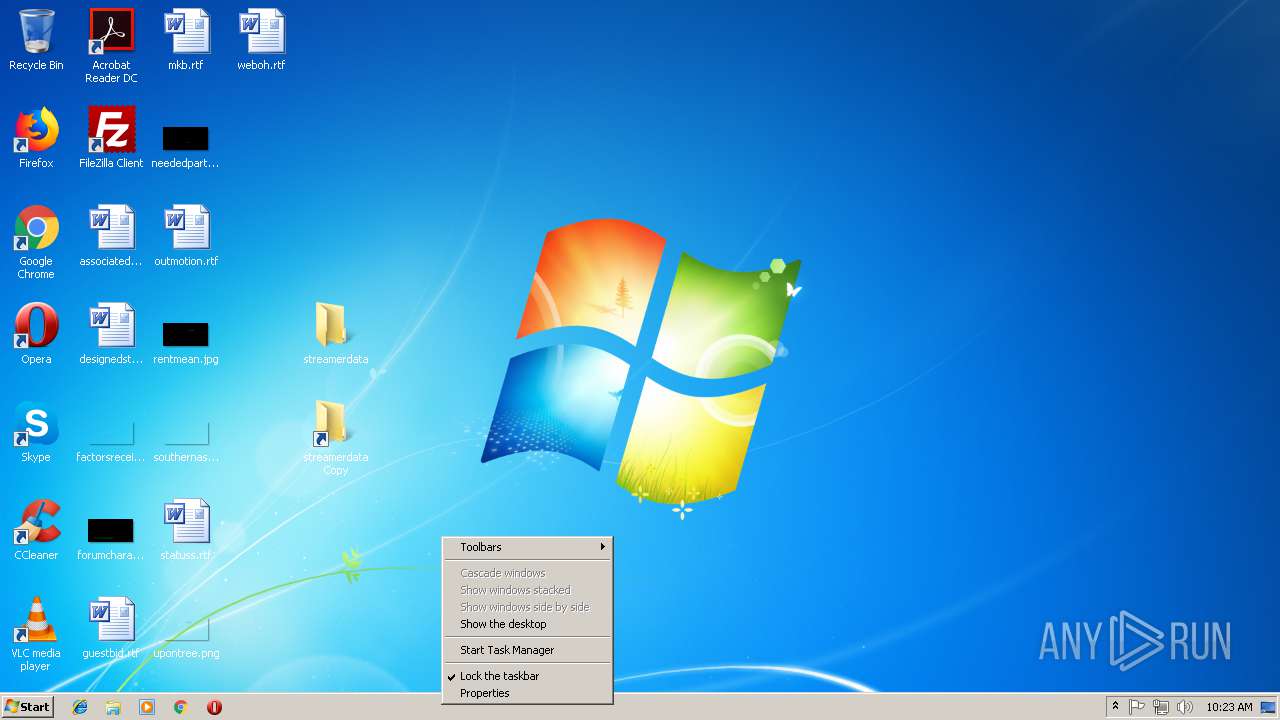Open Windows Explorer from taskbar
This screenshot has width=1280, height=720.
tap(113, 707)
